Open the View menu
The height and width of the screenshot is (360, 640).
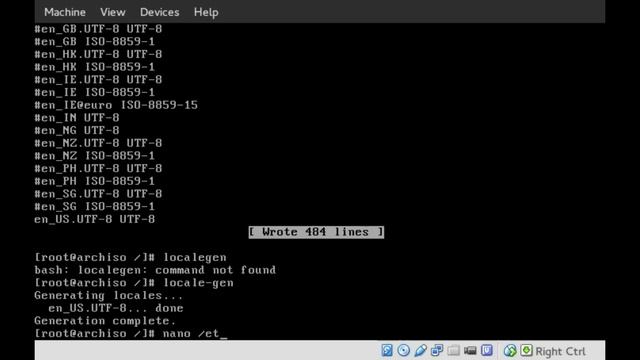tap(113, 12)
